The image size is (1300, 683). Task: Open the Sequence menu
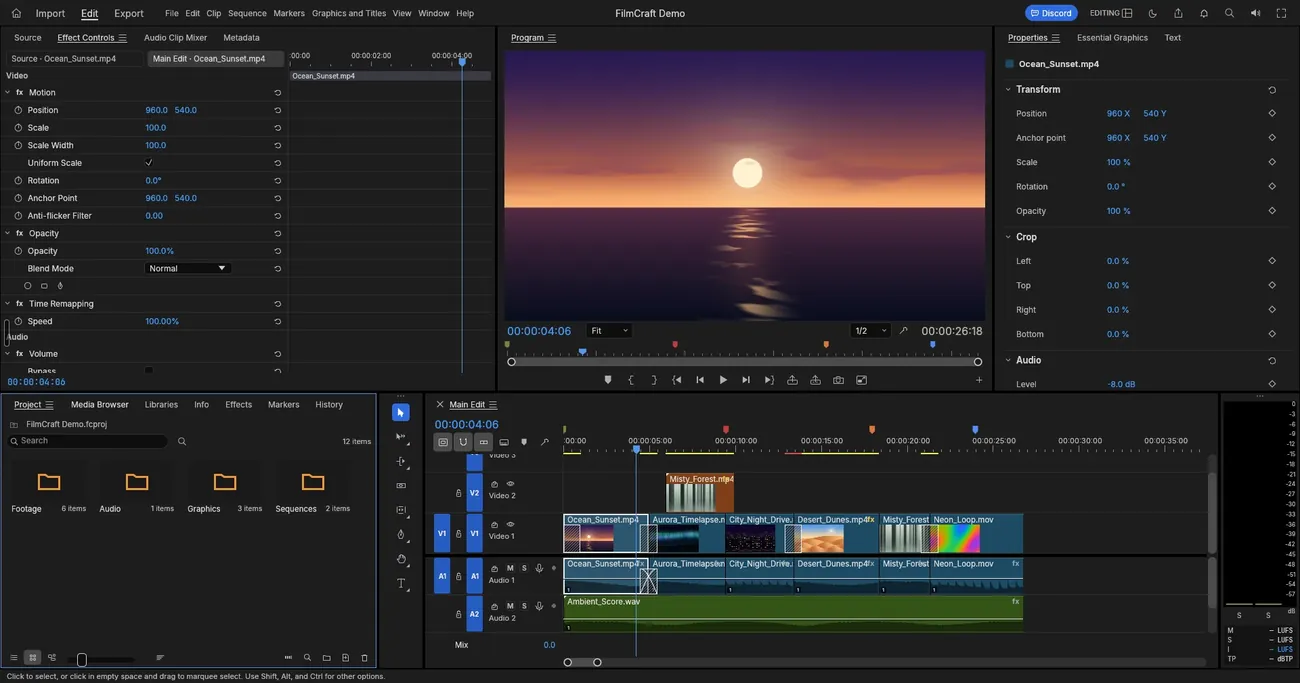pyautogui.click(x=247, y=13)
